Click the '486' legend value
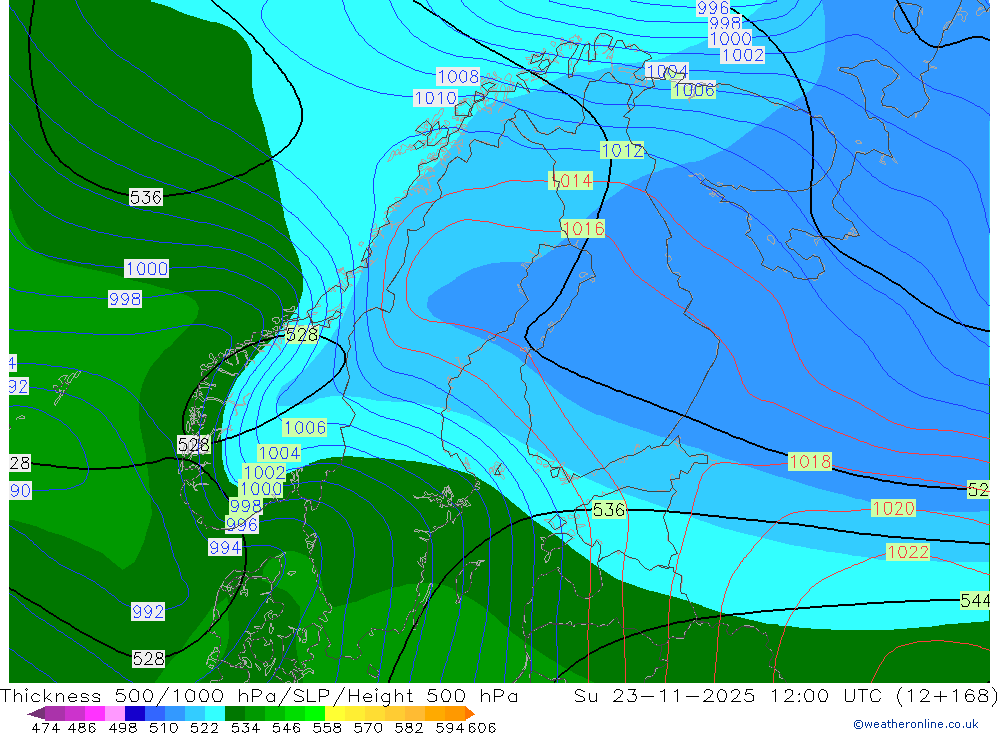 coord(82,727)
